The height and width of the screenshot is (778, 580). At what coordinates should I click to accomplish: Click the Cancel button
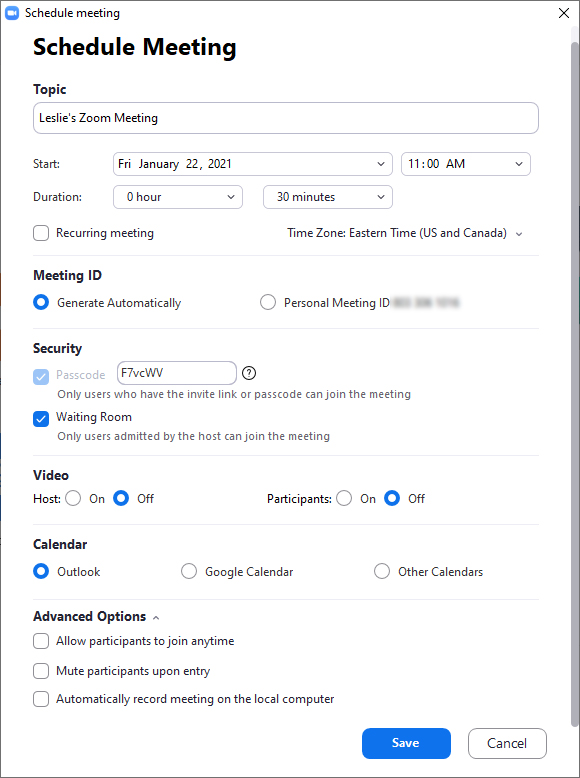tap(507, 743)
